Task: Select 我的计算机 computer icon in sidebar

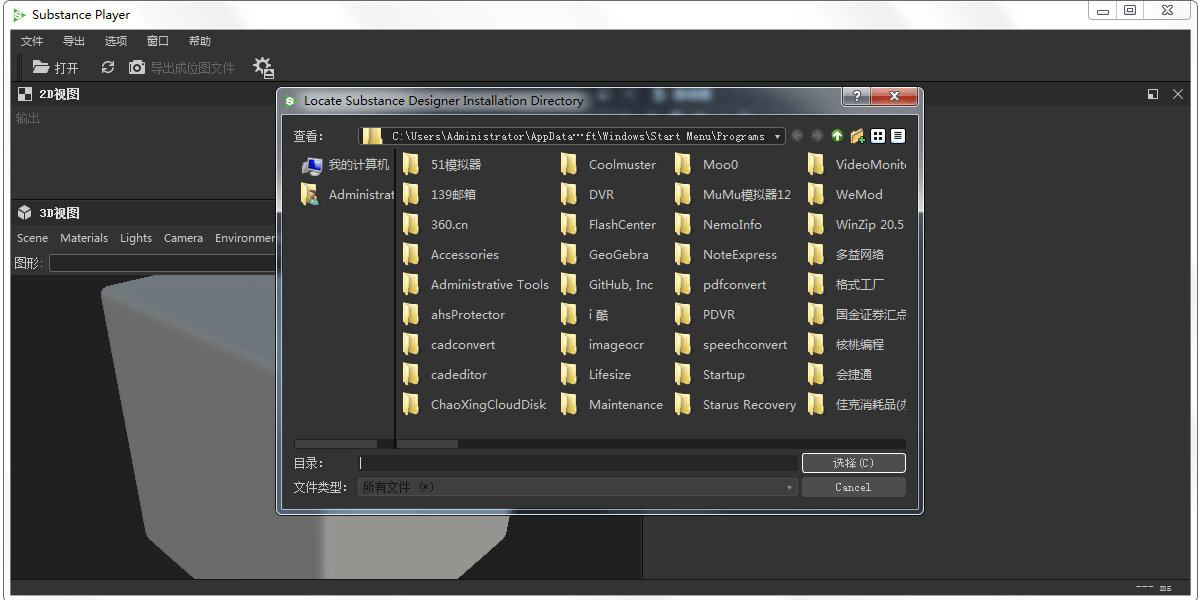Action: point(346,165)
